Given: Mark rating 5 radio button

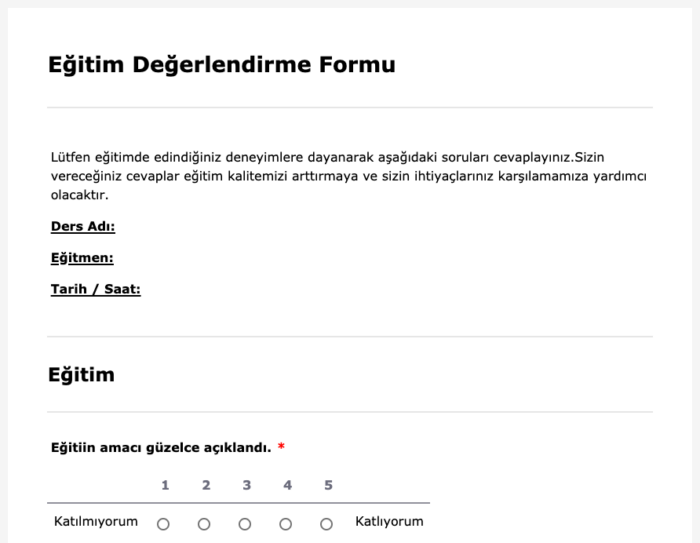Looking at the screenshot, I should (x=326, y=524).
